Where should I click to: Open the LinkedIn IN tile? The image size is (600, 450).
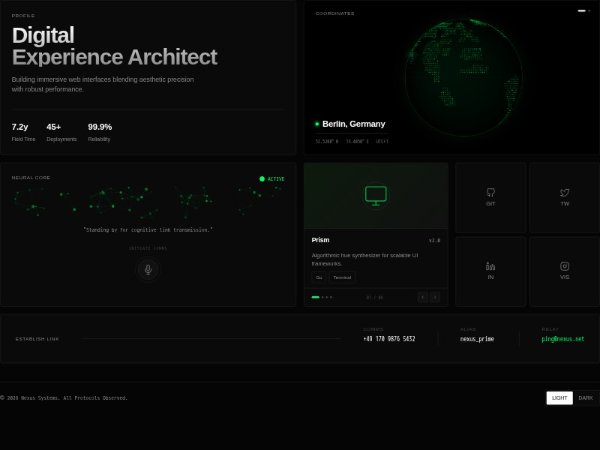point(490,271)
